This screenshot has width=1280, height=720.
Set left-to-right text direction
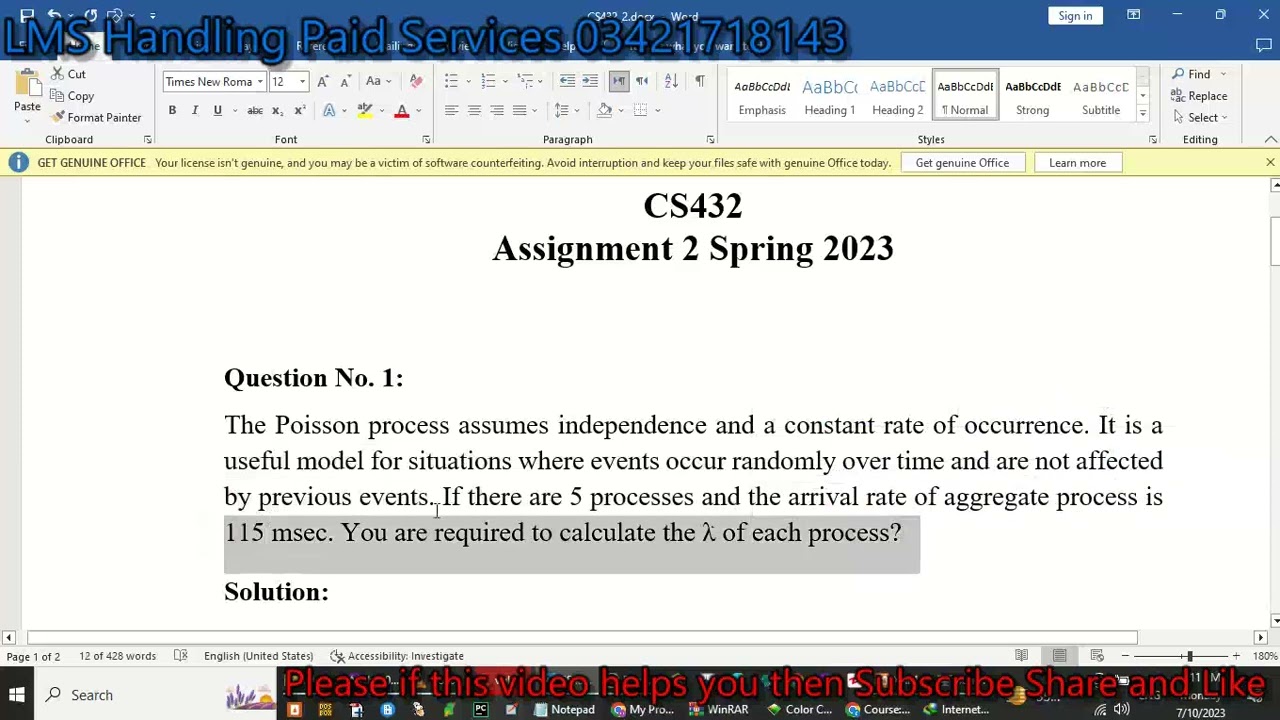(619, 81)
